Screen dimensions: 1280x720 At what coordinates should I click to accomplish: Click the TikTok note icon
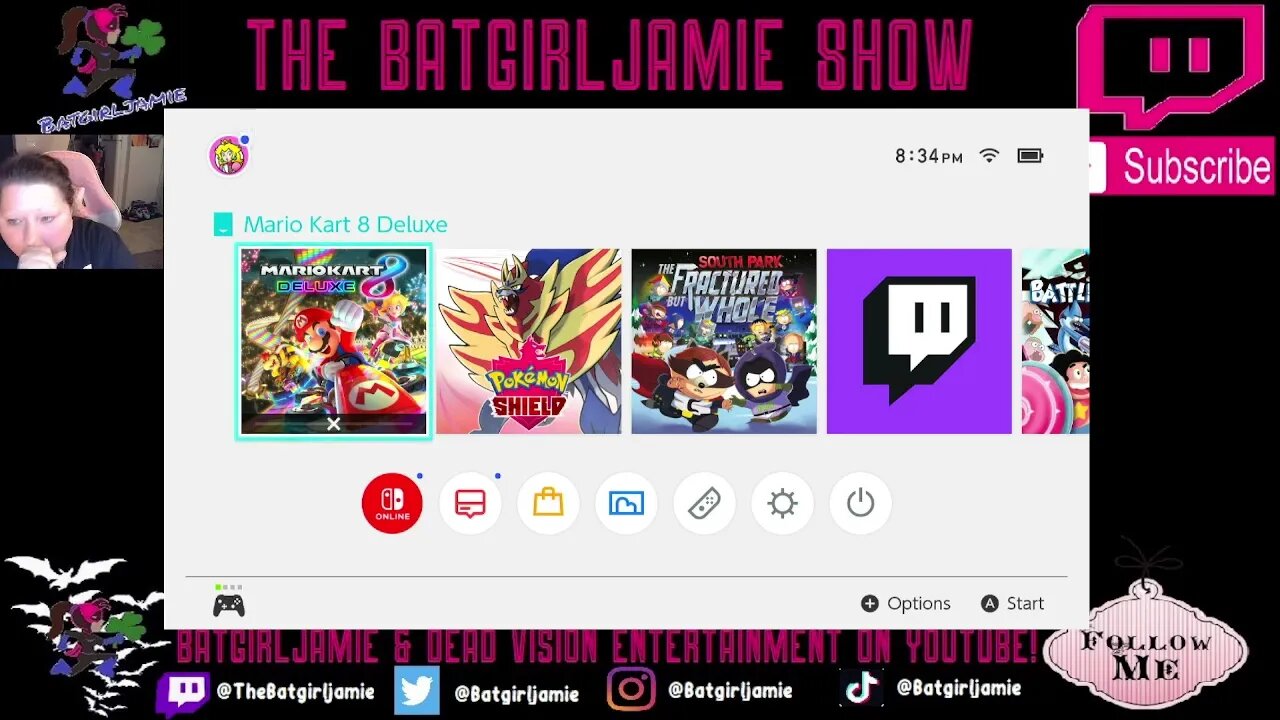860,688
